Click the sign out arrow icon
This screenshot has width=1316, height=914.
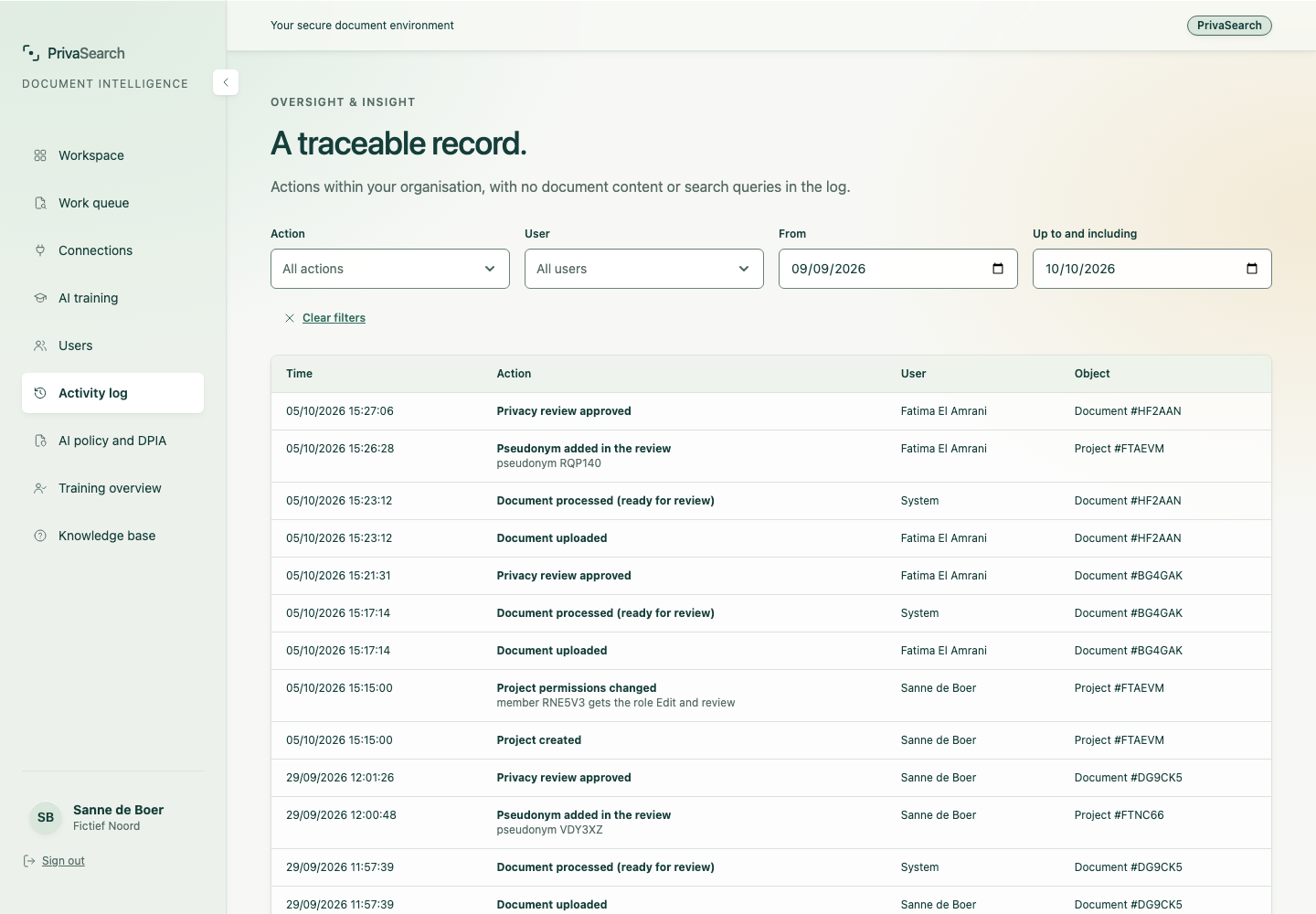29,861
